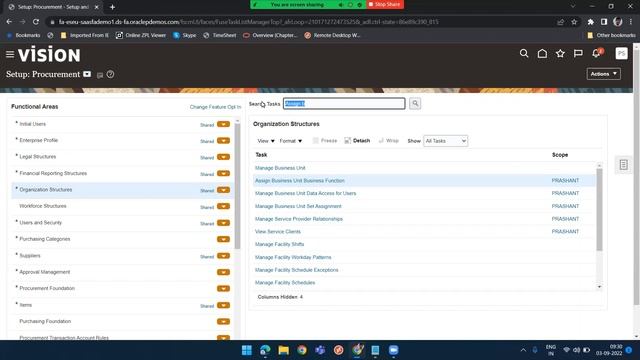Expand Suppliers action dropdown
Viewport: 640px width, 360px height.
[x=223, y=256]
